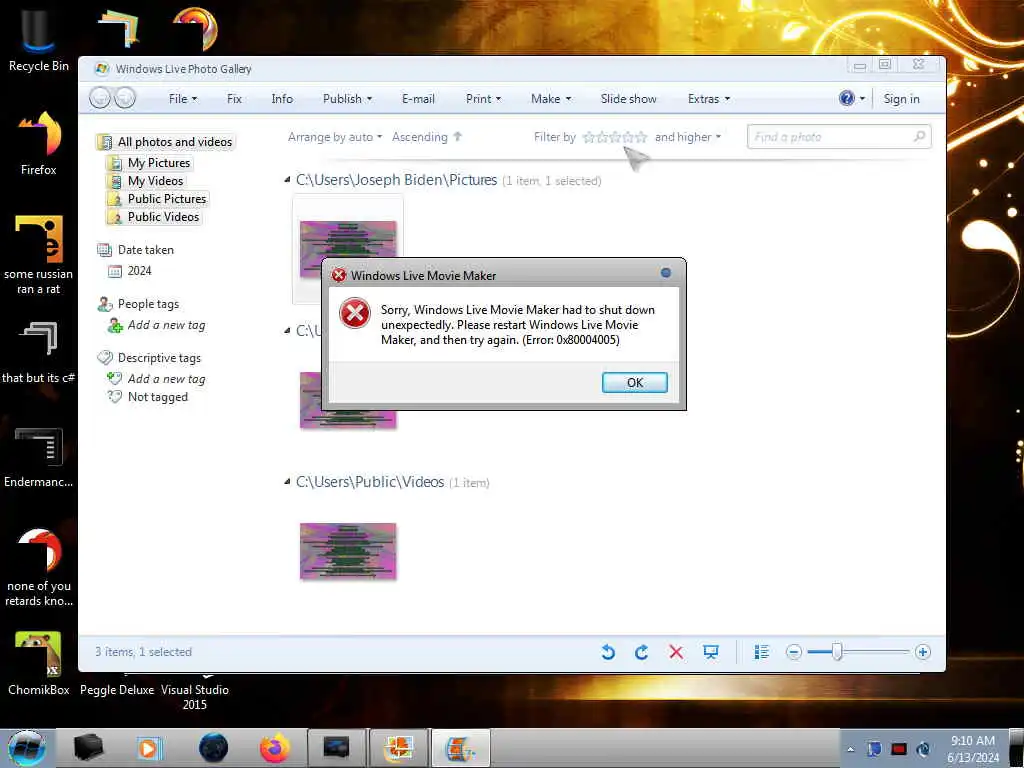The width and height of the screenshot is (1024, 768).
Task: Click the search magnifier icon
Action: pyautogui.click(x=920, y=136)
